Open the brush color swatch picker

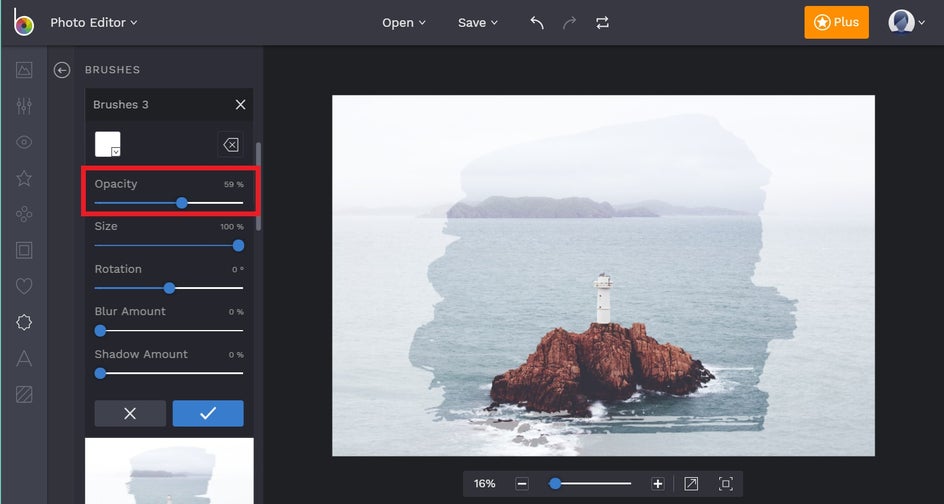pyautogui.click(x=108, y=145)
